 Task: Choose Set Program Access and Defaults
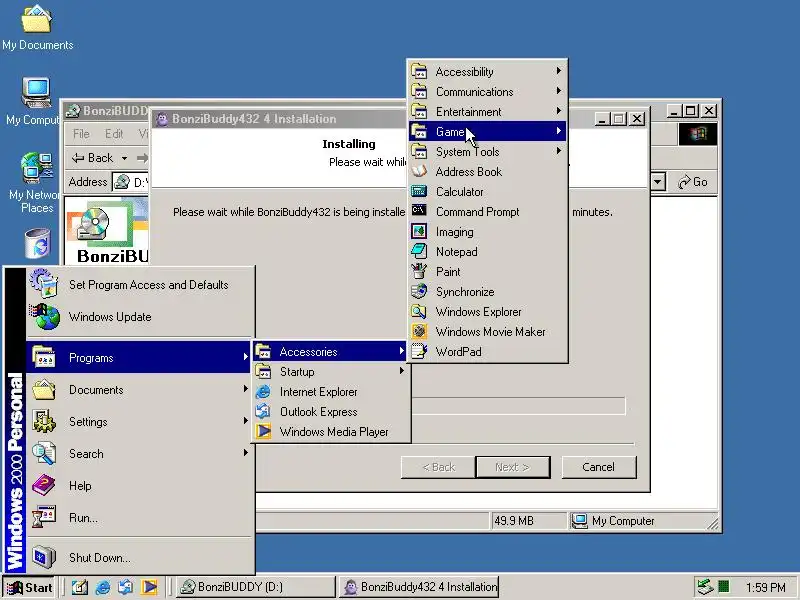point(138,285)
